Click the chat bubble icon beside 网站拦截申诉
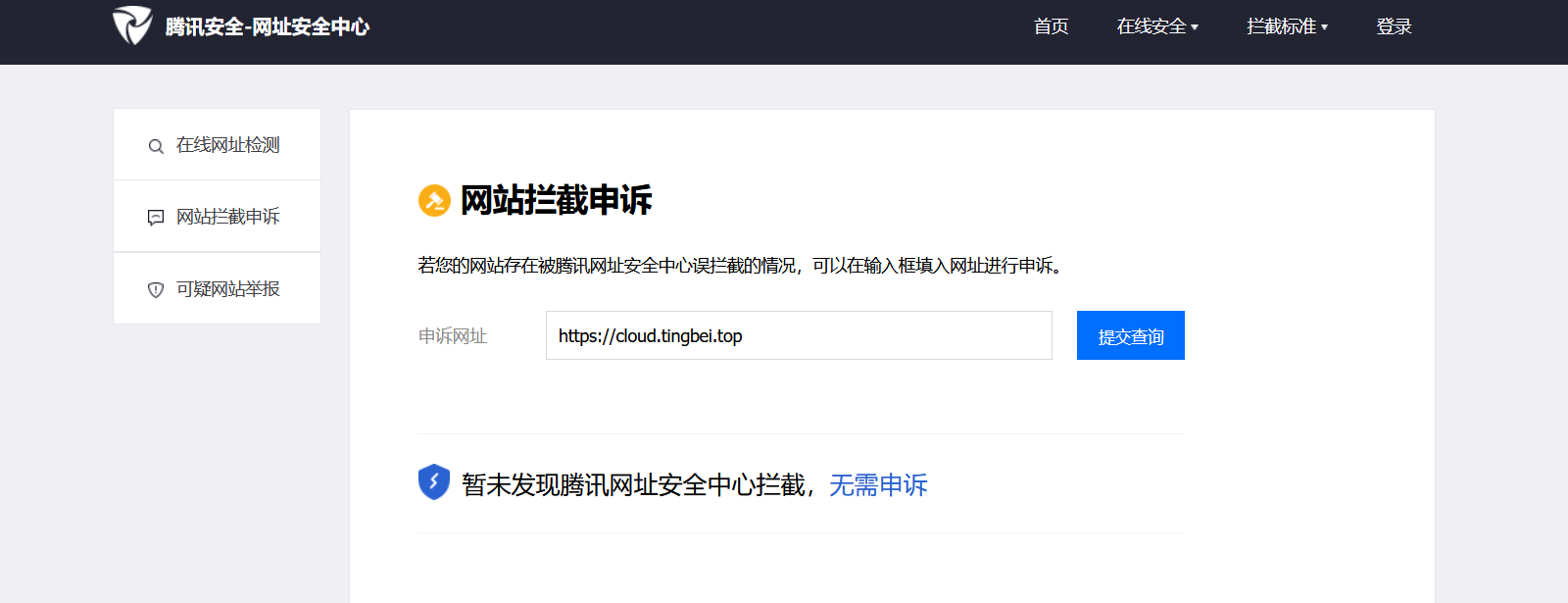Viewport: 1568px width, 603px height. tap(156, 218)
